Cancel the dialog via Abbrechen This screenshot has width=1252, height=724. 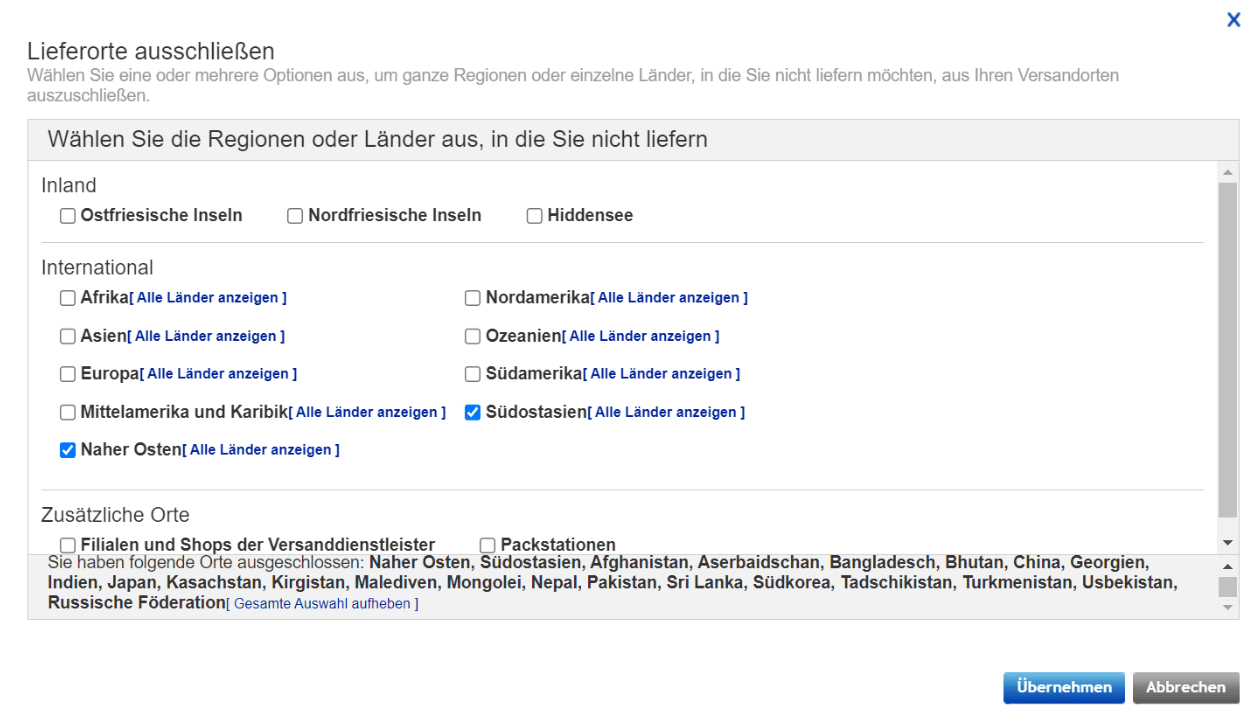(x=1185, y=687)
